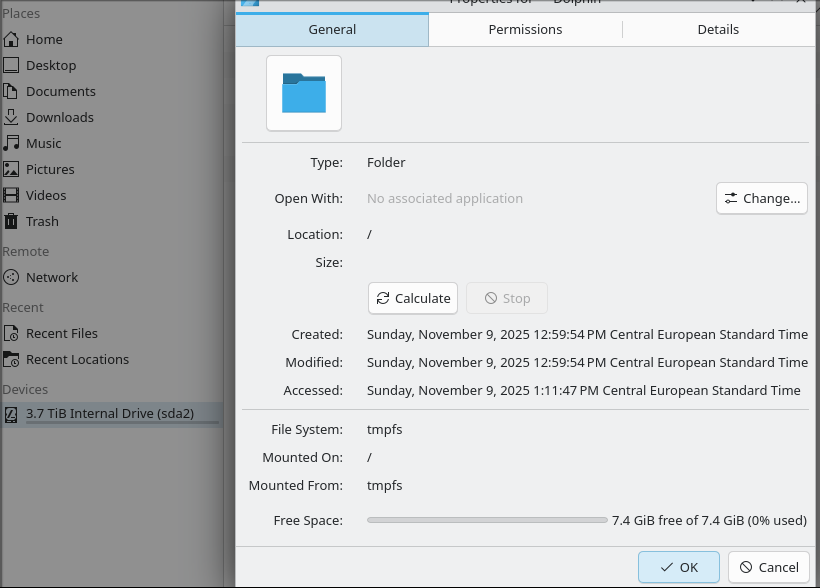Click Calculate to compute folder size
The height and width of the screenshot is (588, 820).
coord(413,298)
